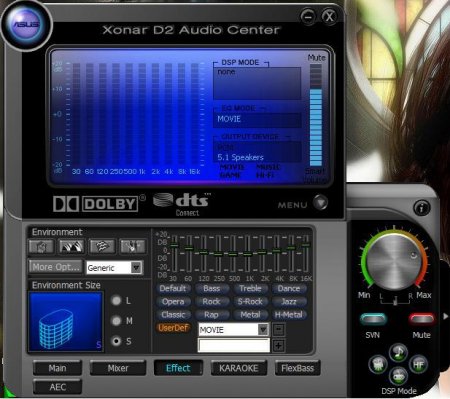Choose the third Environment preset icon

(x=102, y=247)
